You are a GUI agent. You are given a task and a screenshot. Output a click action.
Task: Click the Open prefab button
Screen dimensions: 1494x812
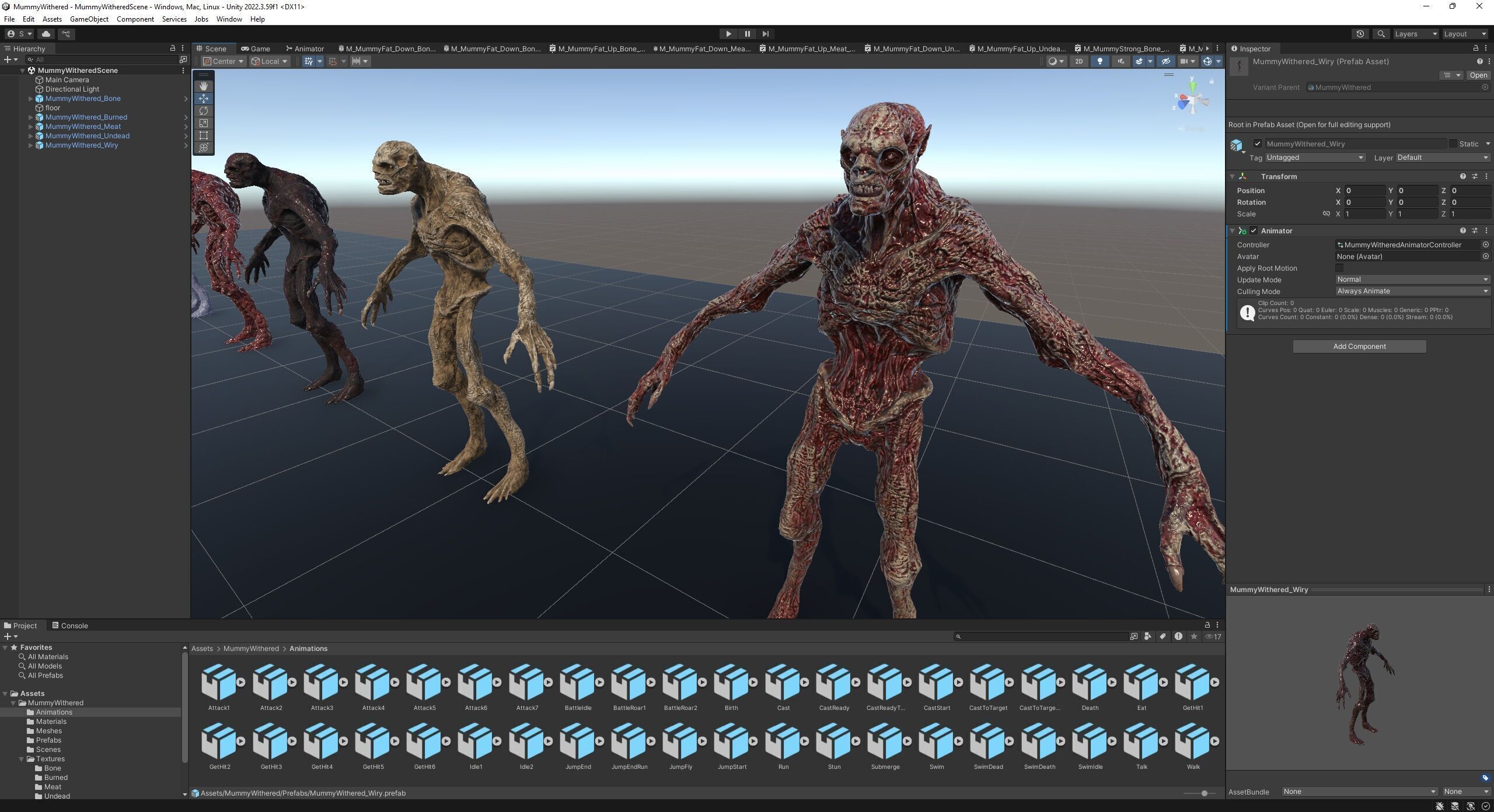point(1478,75)
